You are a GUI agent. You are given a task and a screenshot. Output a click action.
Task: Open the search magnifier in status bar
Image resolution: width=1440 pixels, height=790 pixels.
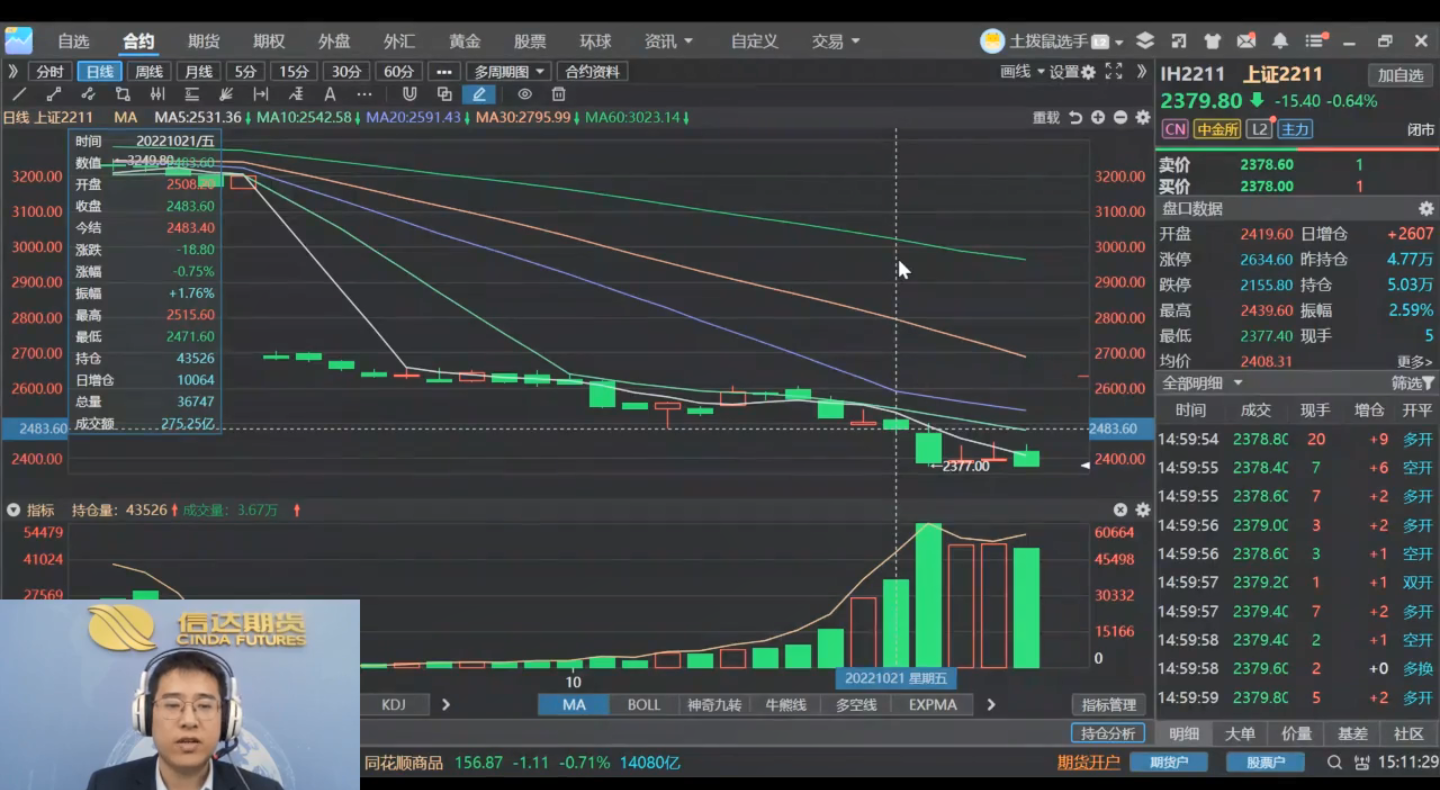pos(1335,763)
